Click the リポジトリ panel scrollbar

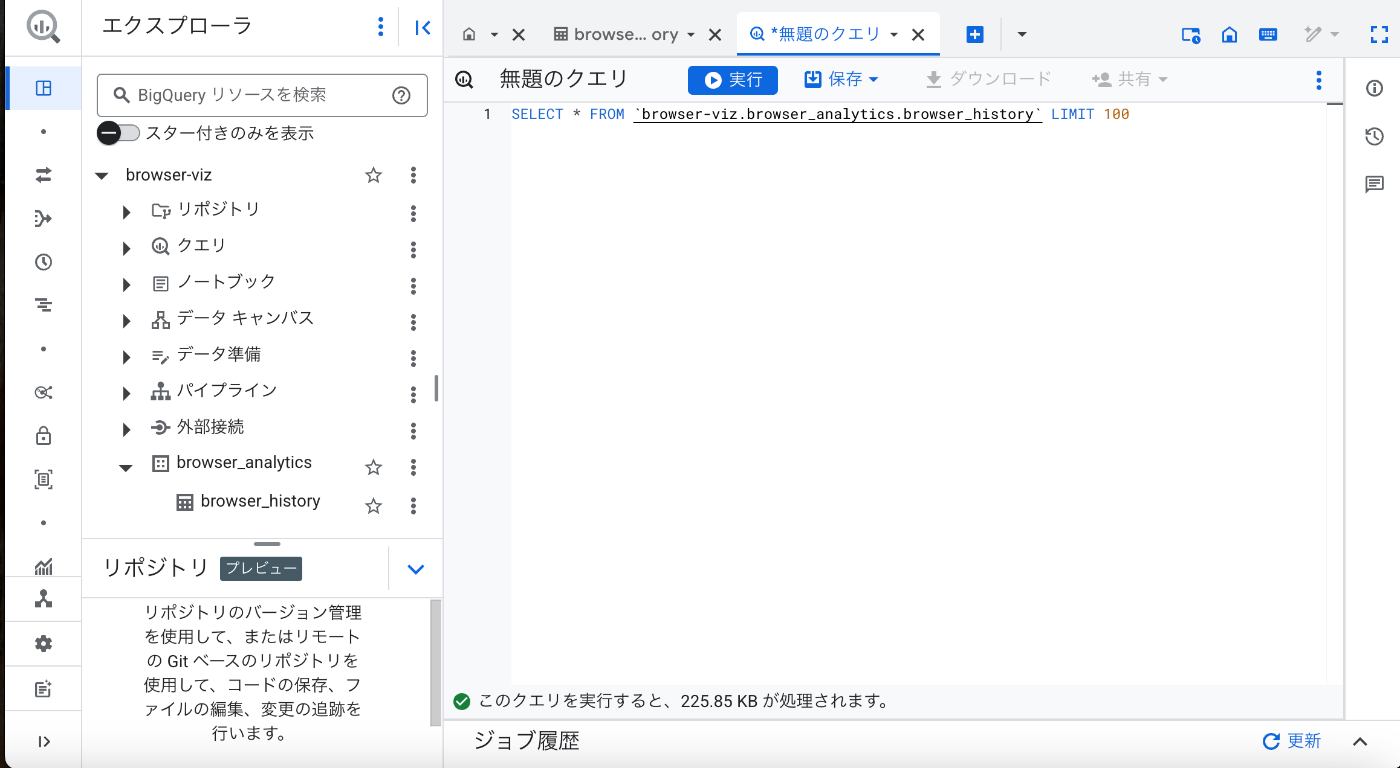[435, 663]
